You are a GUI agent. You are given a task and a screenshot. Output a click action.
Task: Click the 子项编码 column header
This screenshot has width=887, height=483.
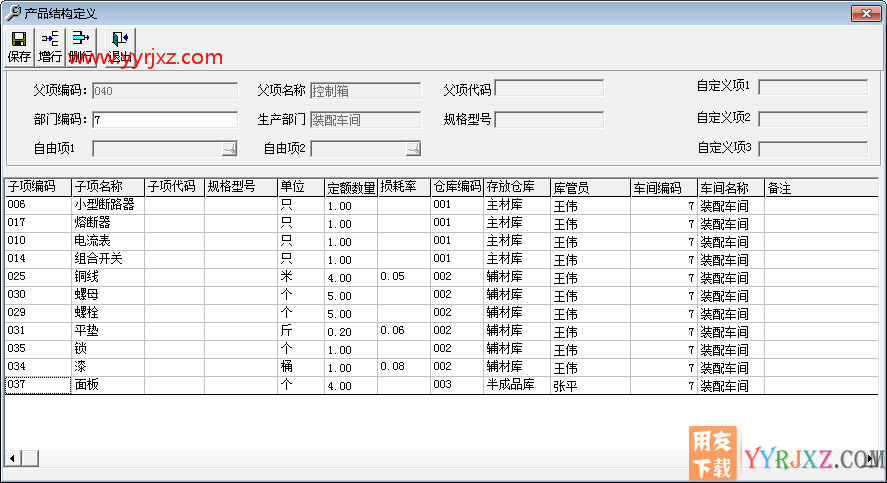[37, 187]
